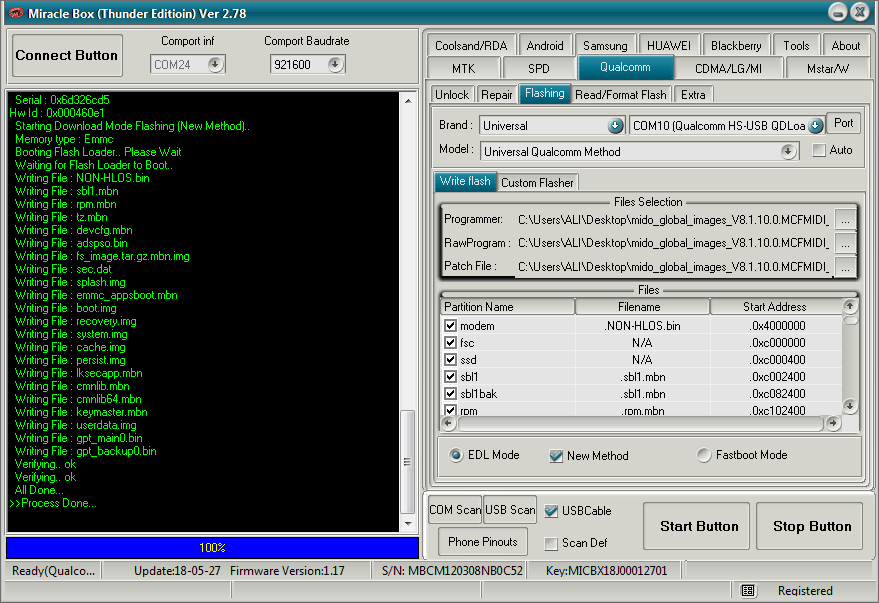Select the Flashing sub-tab

[x=544, y=94]
